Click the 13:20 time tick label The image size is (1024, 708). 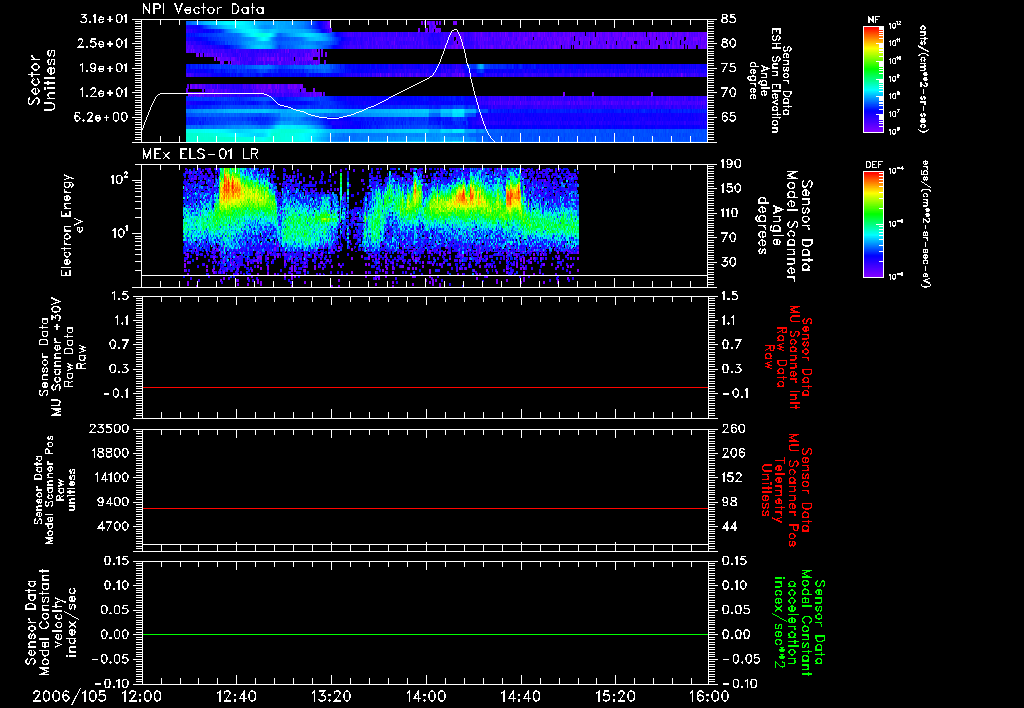331,696
